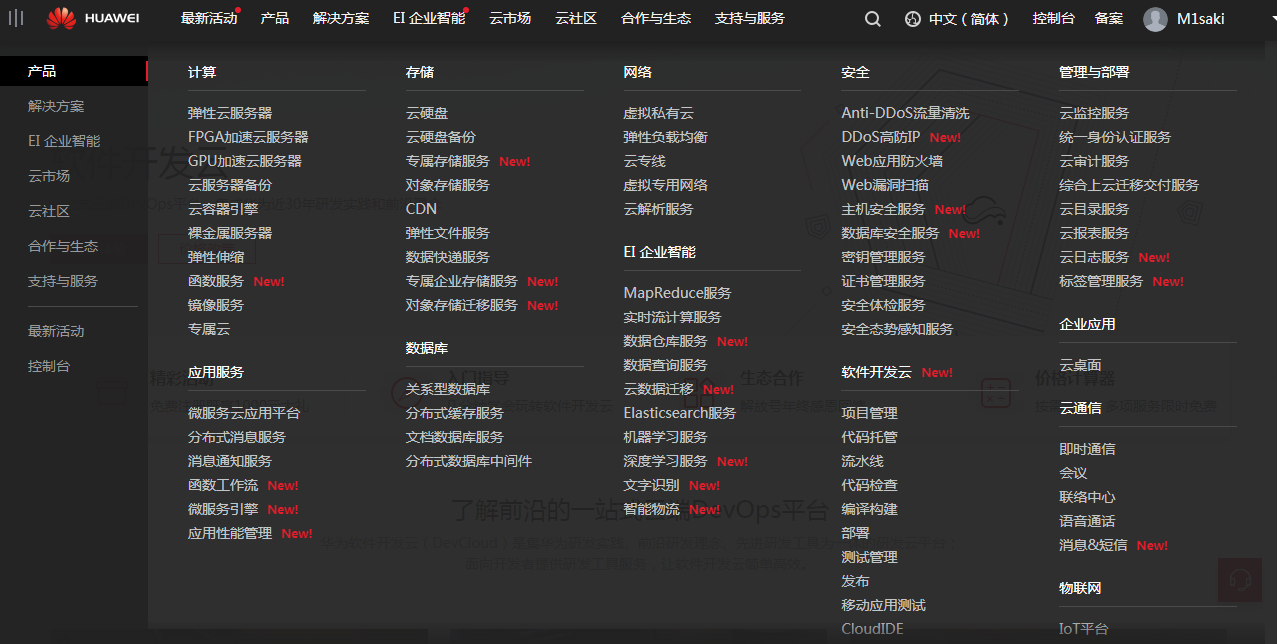The height and width of the screenshot is (644, 1277).
Task: Open 分布式数据库中间件 link
Action: (x=469, y=461)
